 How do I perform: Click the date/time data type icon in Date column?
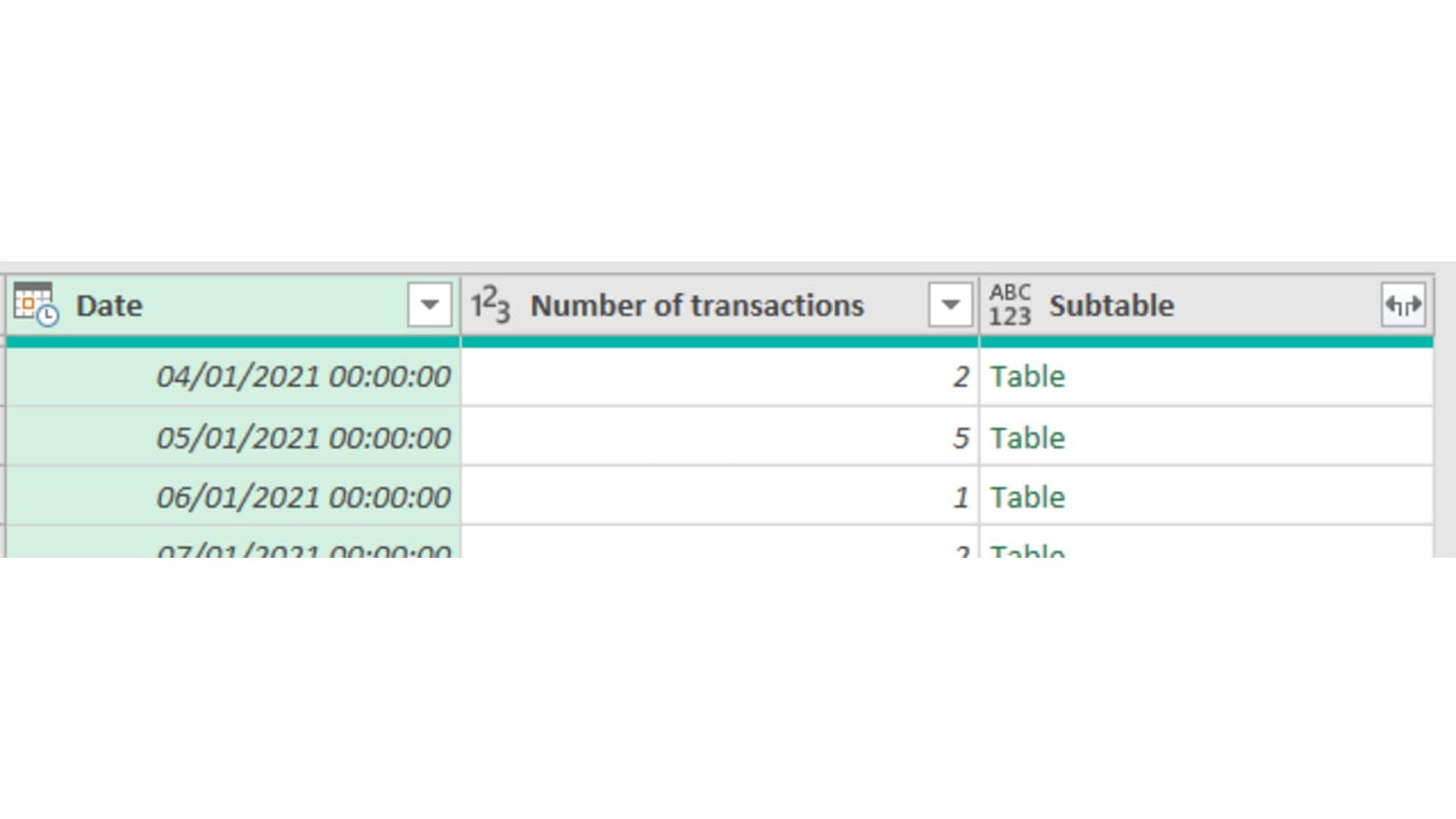[35, 305]
